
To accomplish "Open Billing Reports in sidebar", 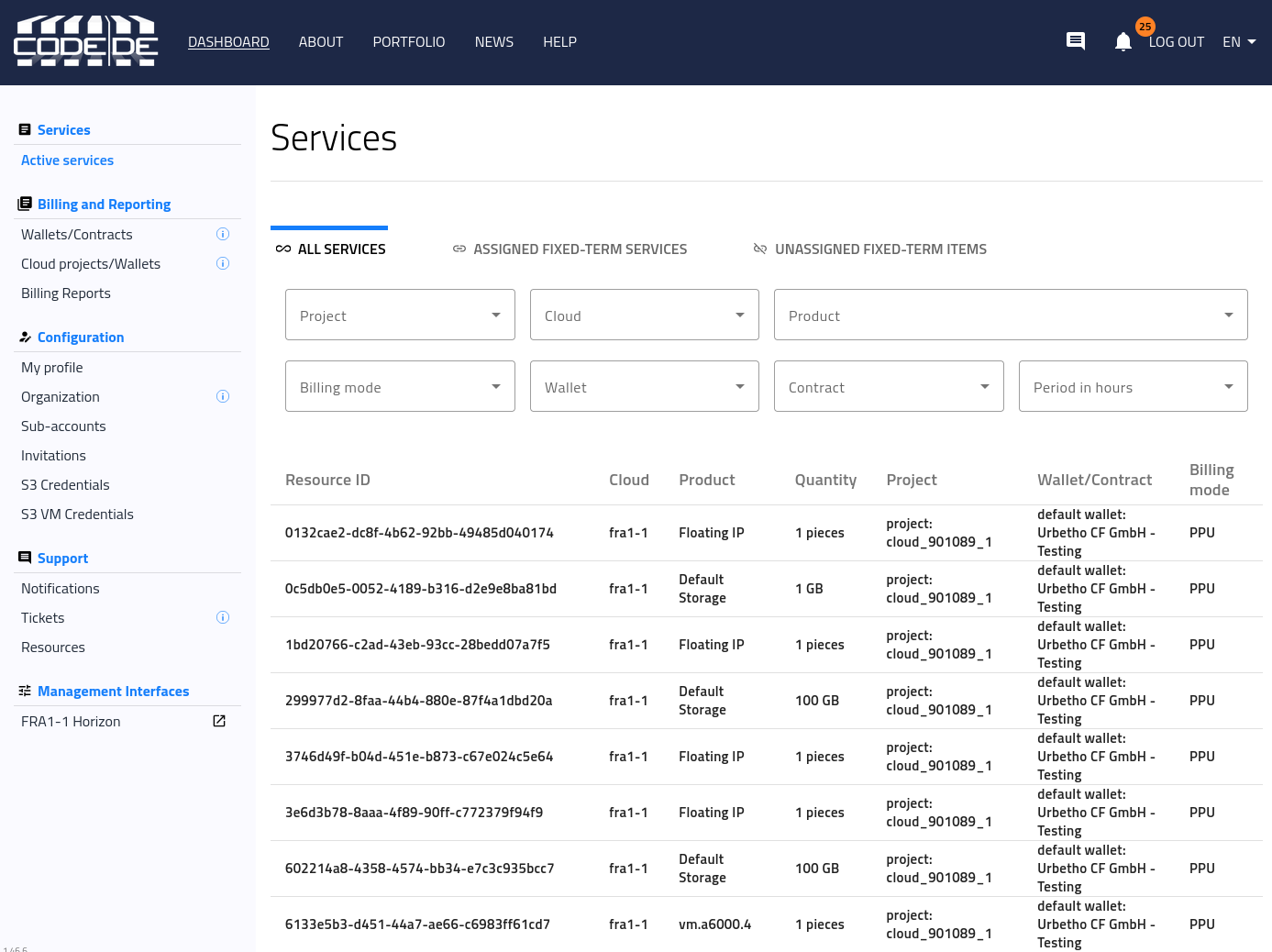I will (x=66, y=293).
